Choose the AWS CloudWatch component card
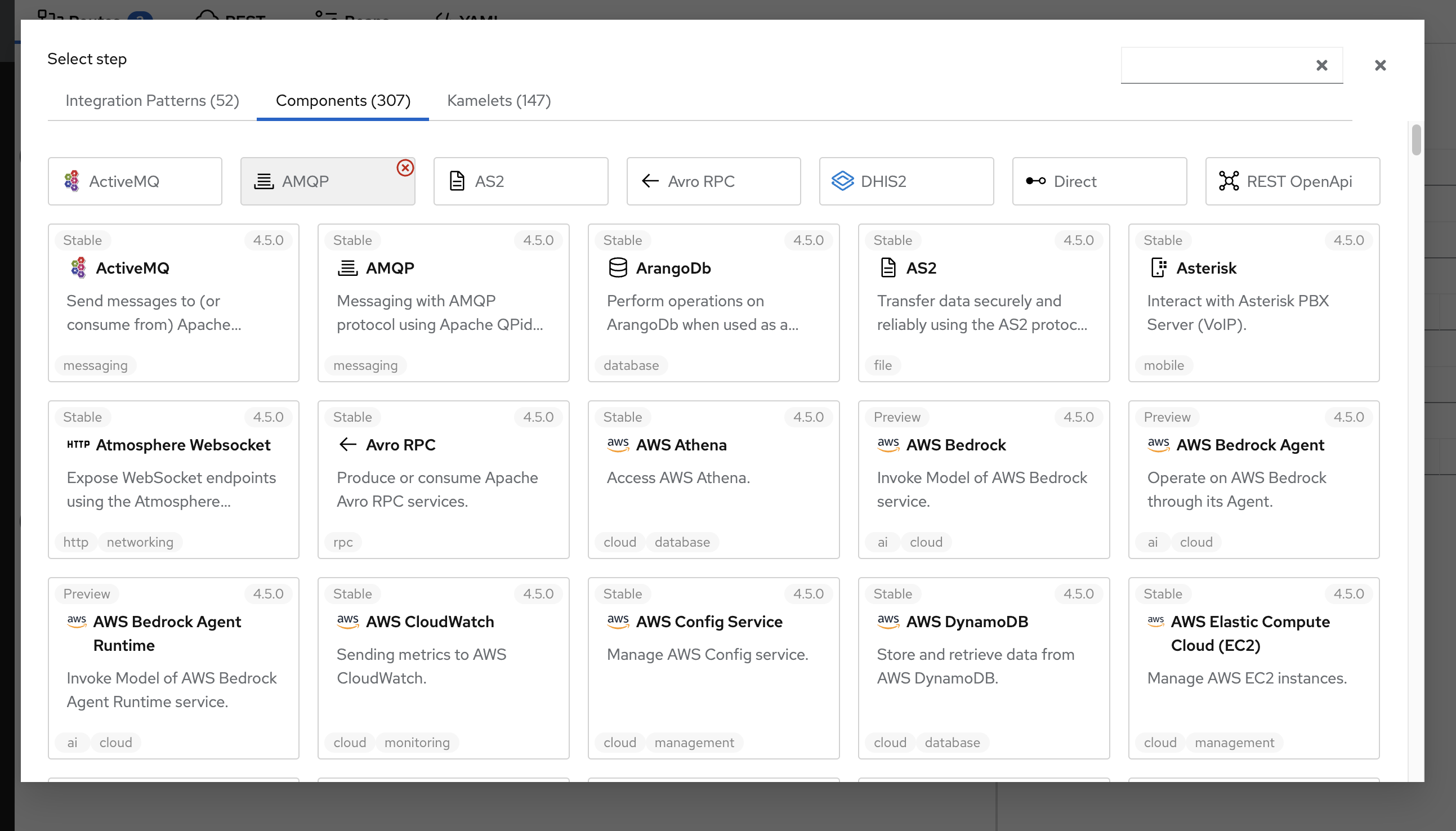The image size is (1456, 831). pos(443,668)
